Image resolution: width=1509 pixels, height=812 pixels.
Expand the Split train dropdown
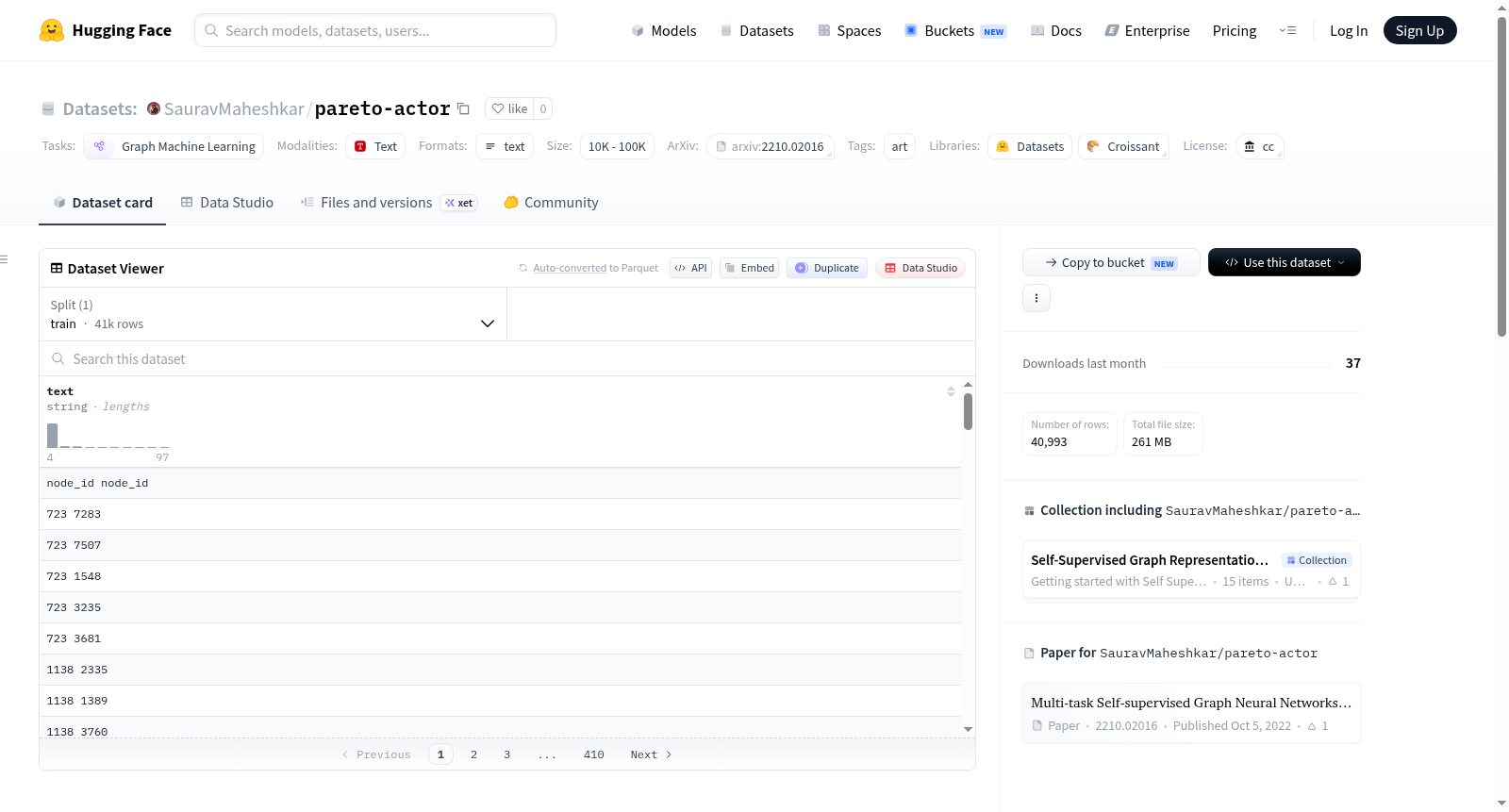click(273, 314)
